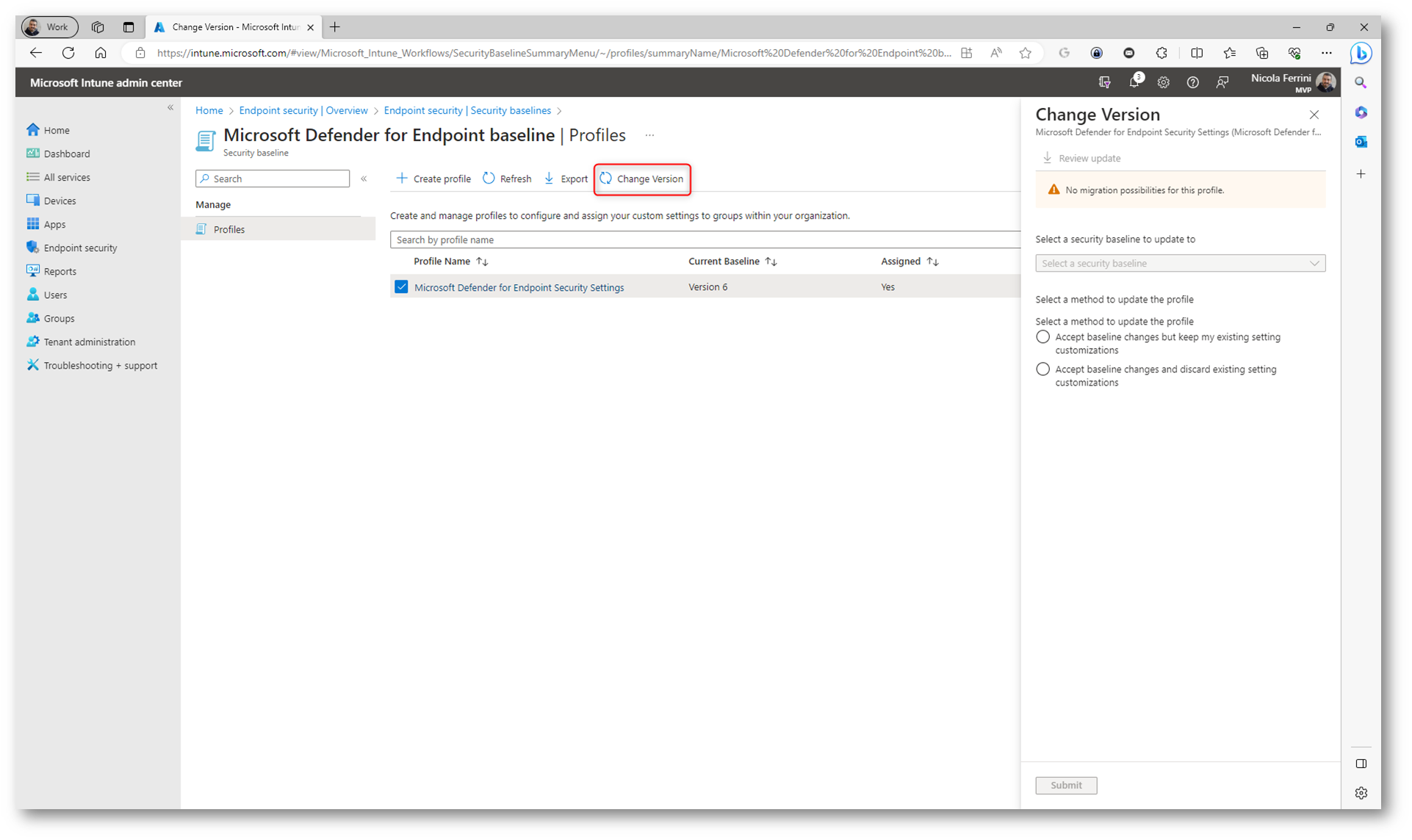Reload the page with browser refresh
The image size is (1412, 840).
tap(68, 53)
